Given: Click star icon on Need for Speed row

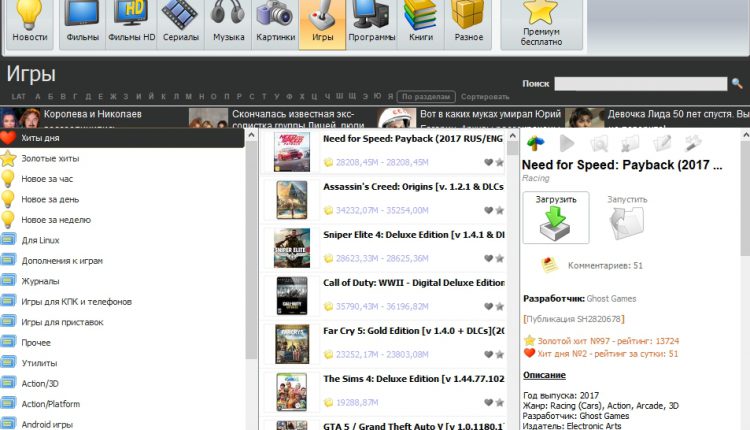Looking at the screenshot, I should point(499,163).
